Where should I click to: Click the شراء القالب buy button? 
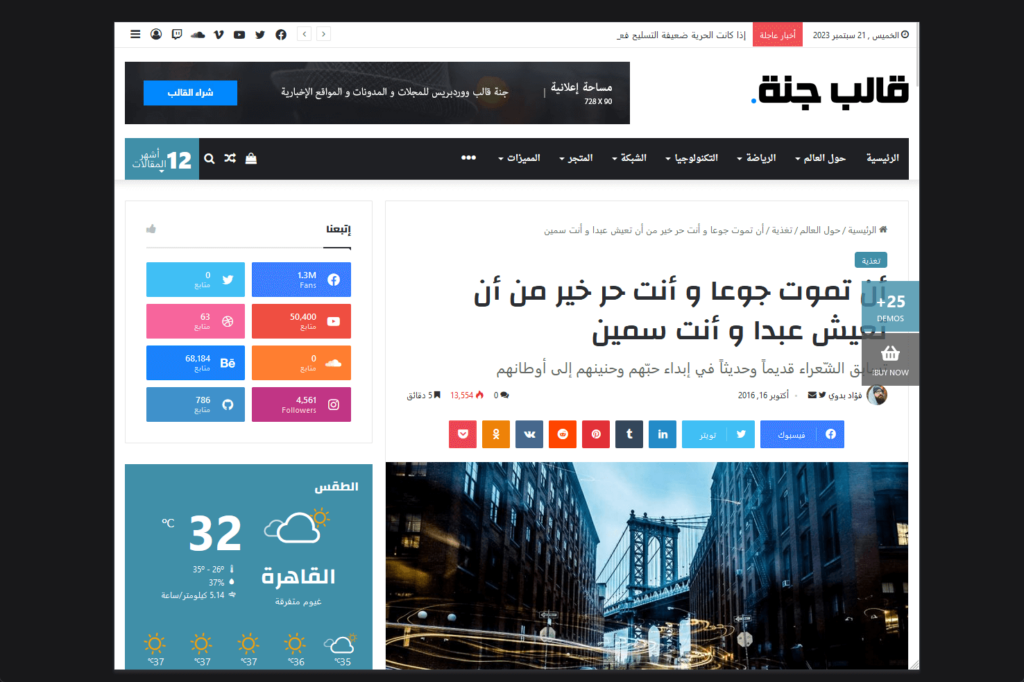click(190, 93)
